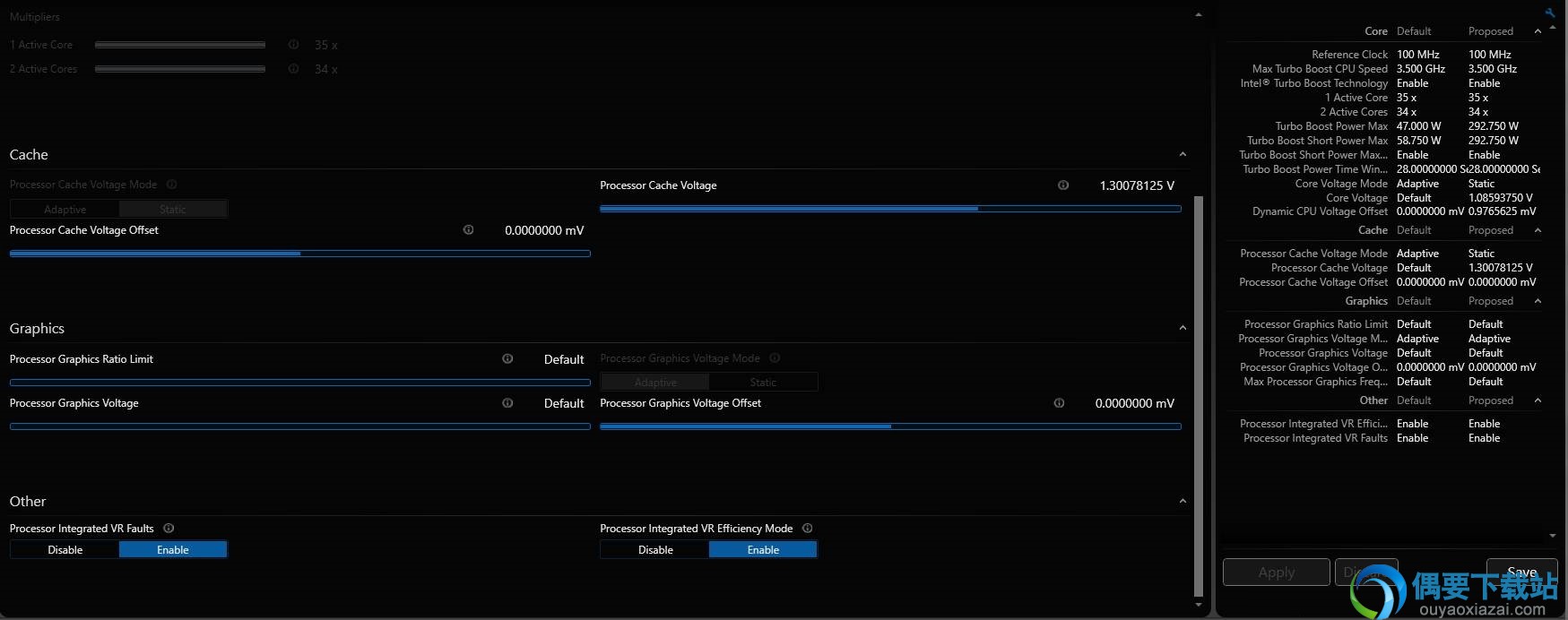Click info icon for Processor Cache Voltage Offset
Image resolution: width=1568 pixels, height=620 pixels.
click(x=468, y=230)
